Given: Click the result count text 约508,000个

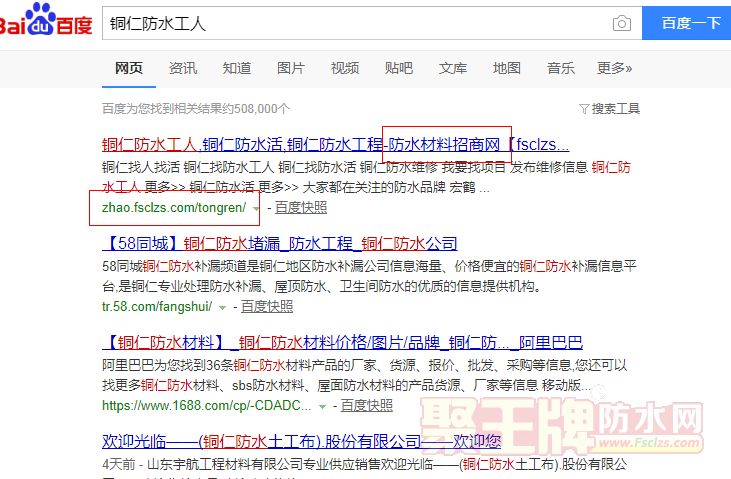Looking at the screenshot, I should (x=254, y=109).
